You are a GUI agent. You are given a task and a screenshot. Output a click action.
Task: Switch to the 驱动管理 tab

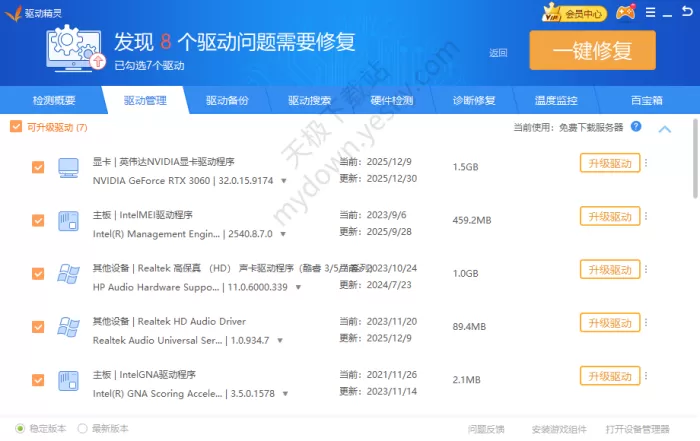pos(145,100)
